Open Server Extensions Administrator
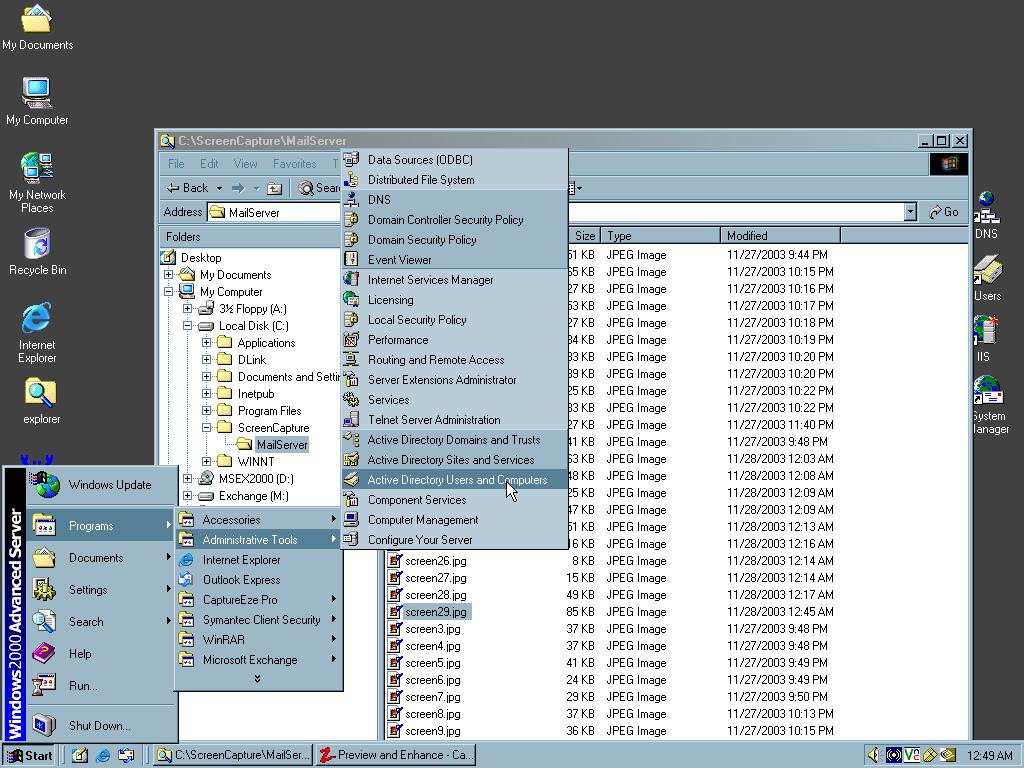 [455, 379]
